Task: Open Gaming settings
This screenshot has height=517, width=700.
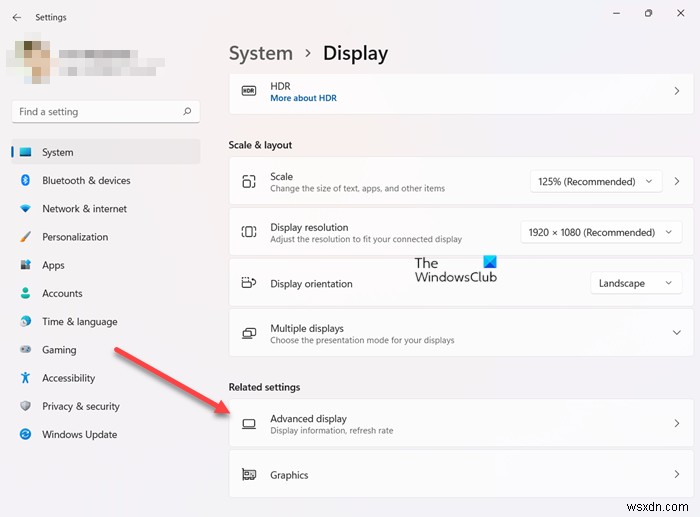Action: (x=106, y=349)
